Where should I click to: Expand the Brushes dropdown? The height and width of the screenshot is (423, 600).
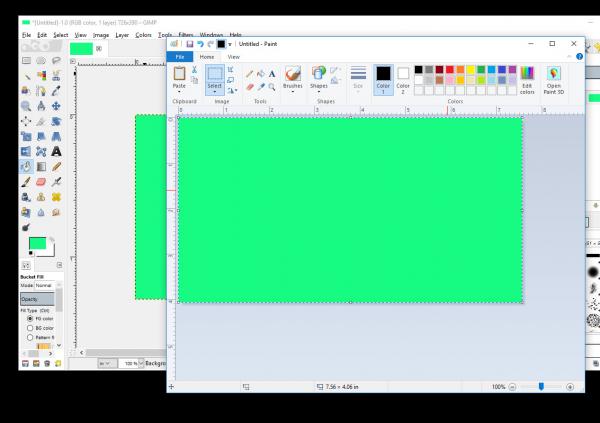293,92
